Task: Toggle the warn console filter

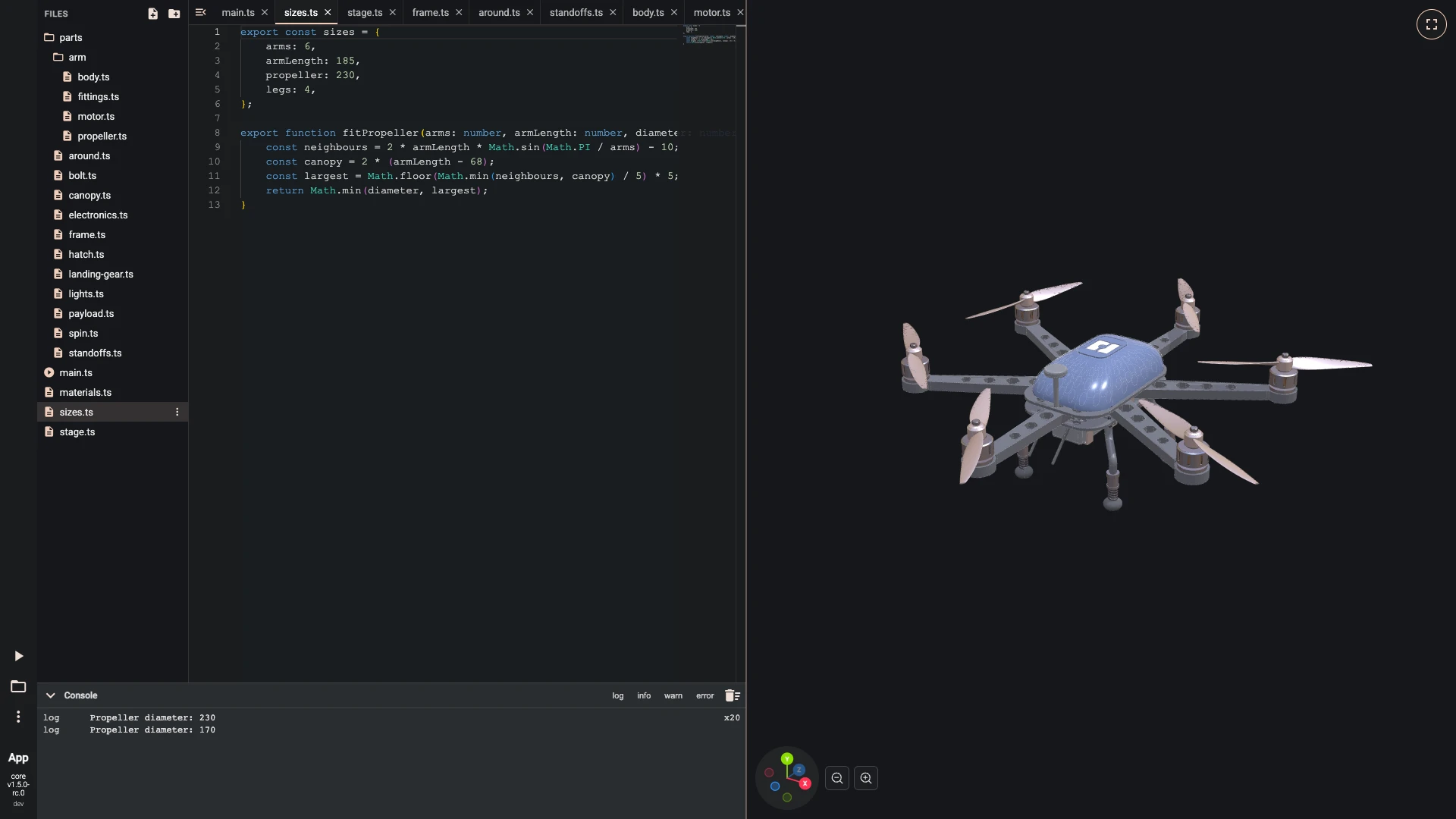Action: click(673, 695)
